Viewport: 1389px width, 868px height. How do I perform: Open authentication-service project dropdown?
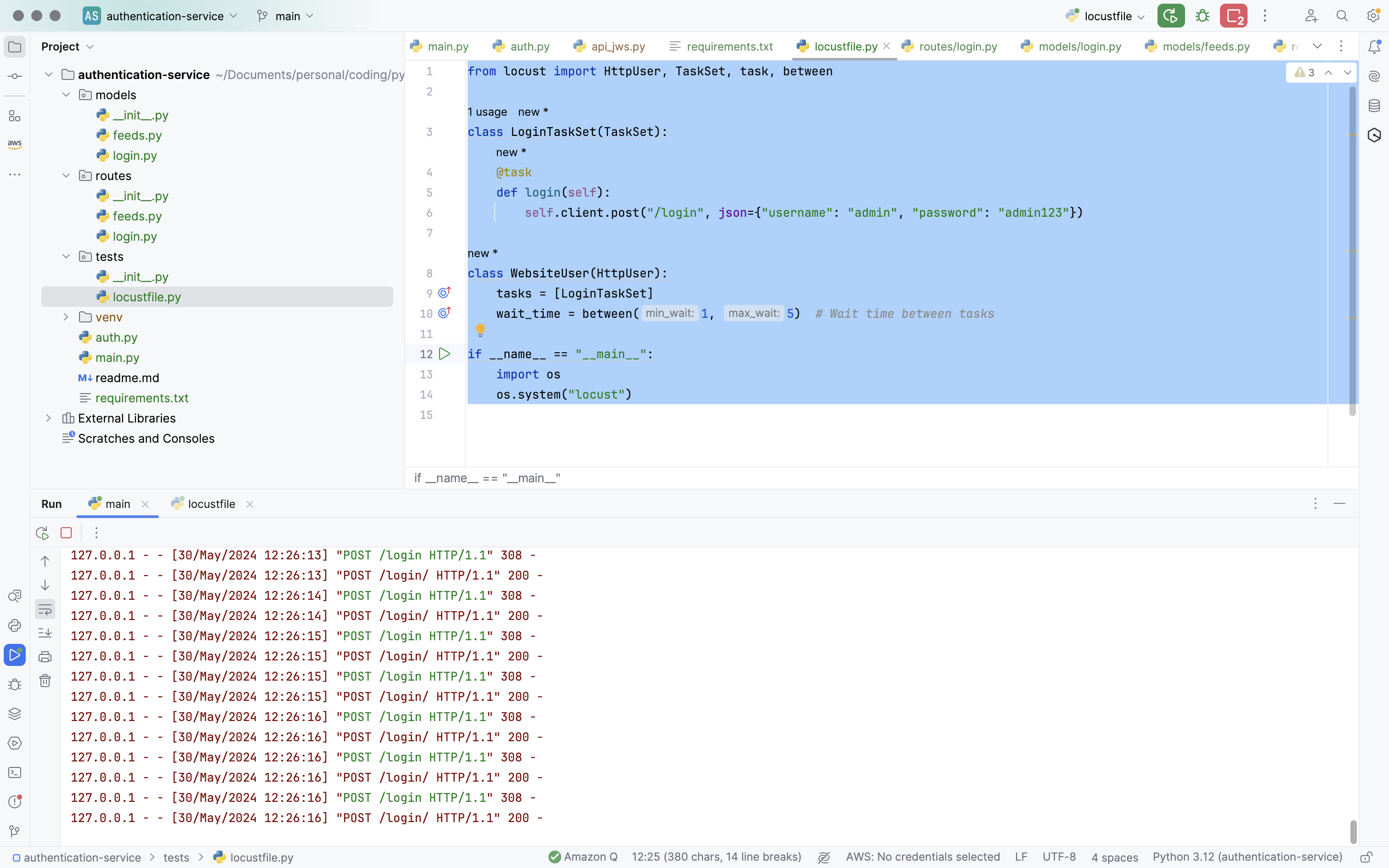(x=161, y=16)
